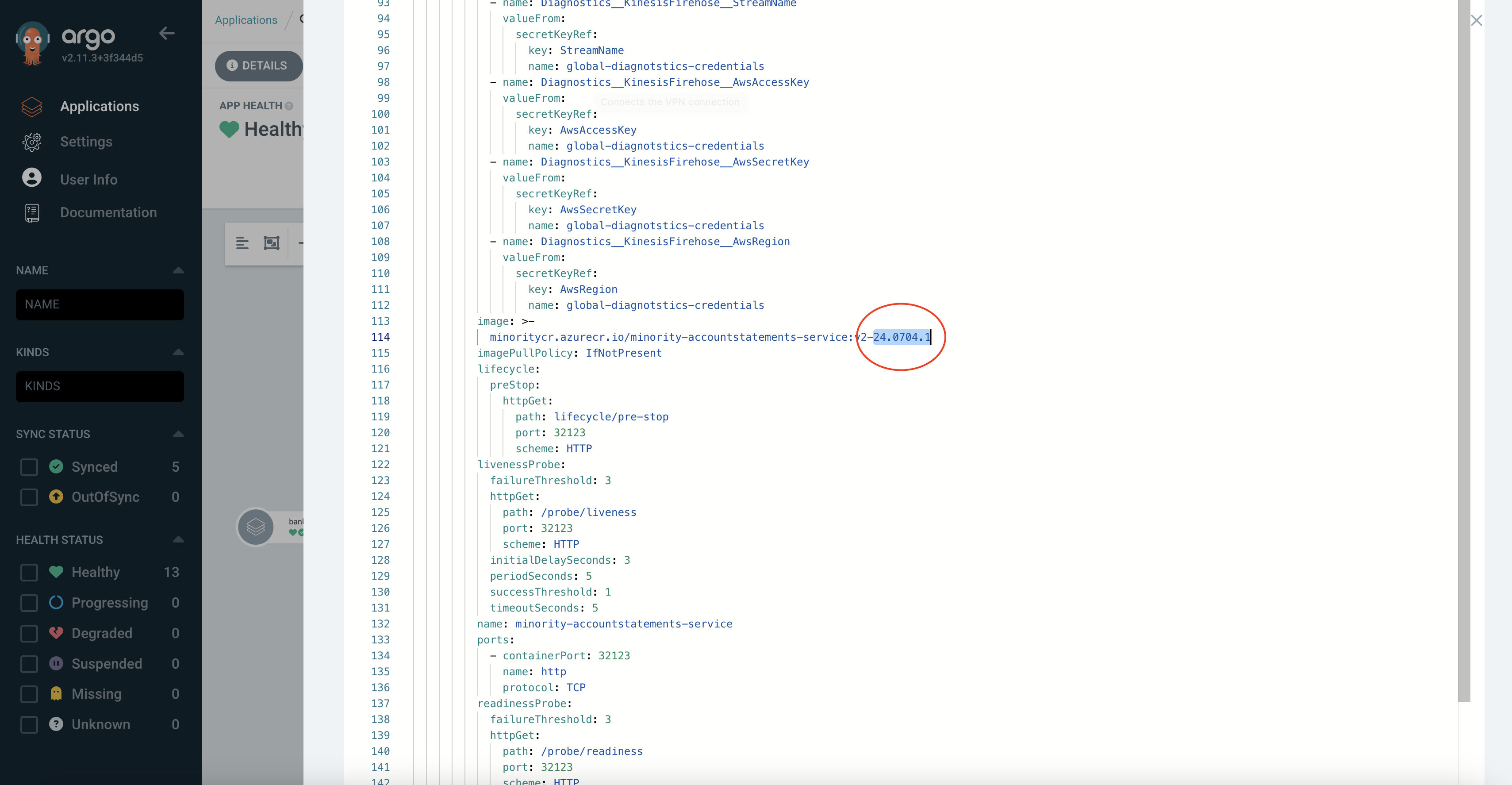Check the OutOfSync filter checkbox
Image resolution: width=1512 pixels, height=785 pixels.
(x=29, y=497)
